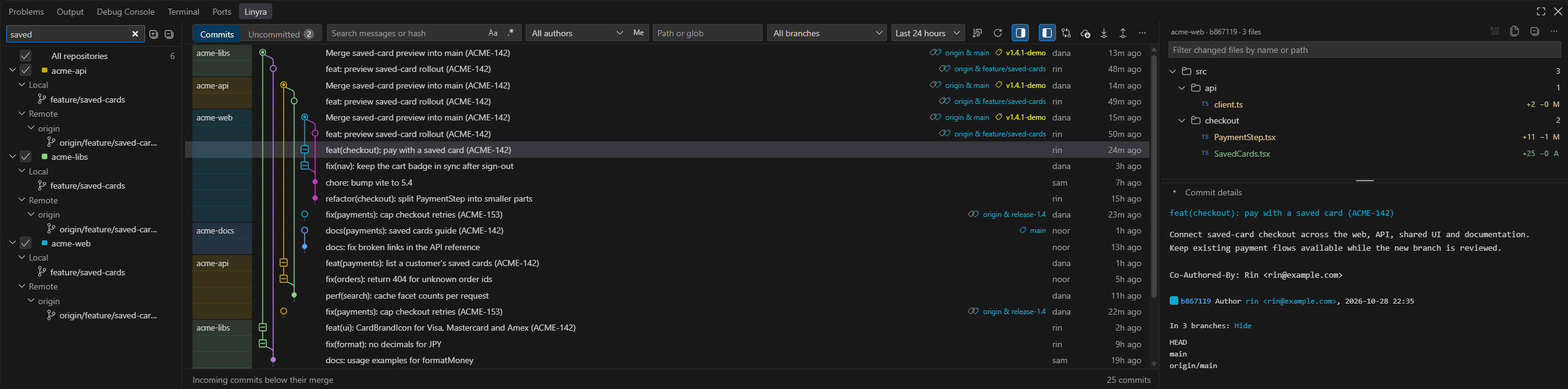Screen dimensions: 1568x389
Task: Collapse the checkout folder in changed files
Action: (x=1181, y=120)
